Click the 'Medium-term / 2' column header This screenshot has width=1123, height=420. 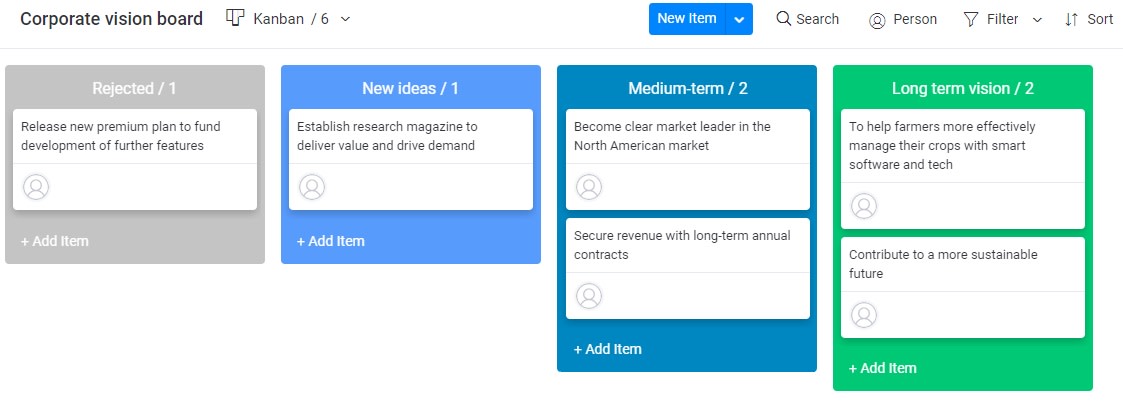click(x=688, y=88)
